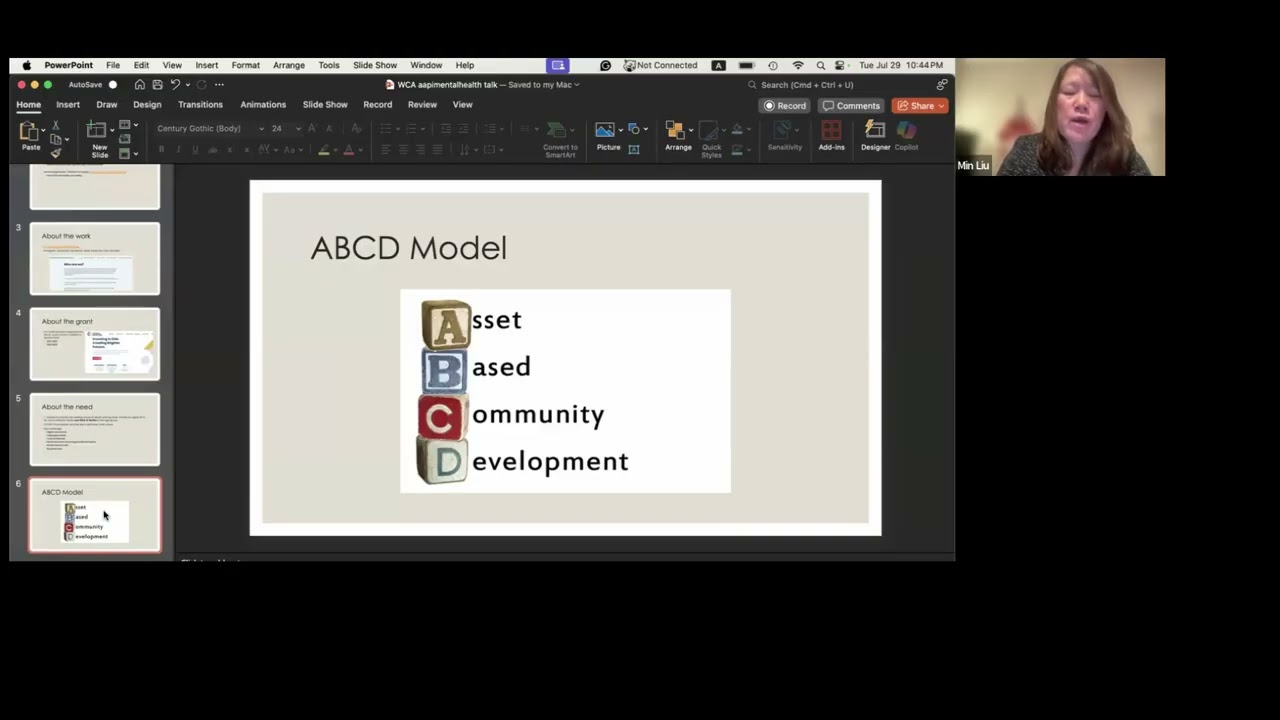Click the Home icon in title bar

(x=140, y=85)
